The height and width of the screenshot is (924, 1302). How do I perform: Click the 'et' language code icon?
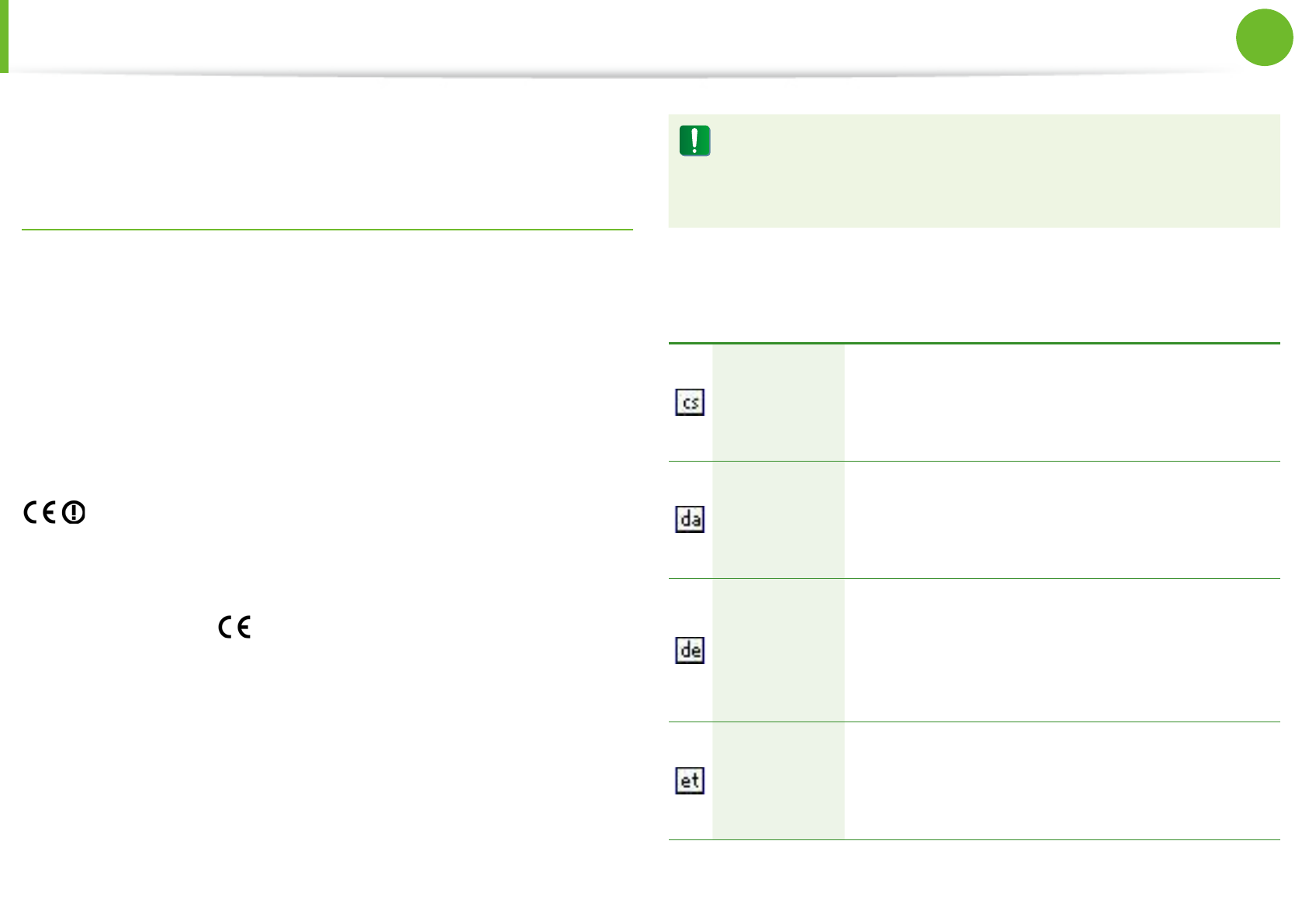click(690, 780)
